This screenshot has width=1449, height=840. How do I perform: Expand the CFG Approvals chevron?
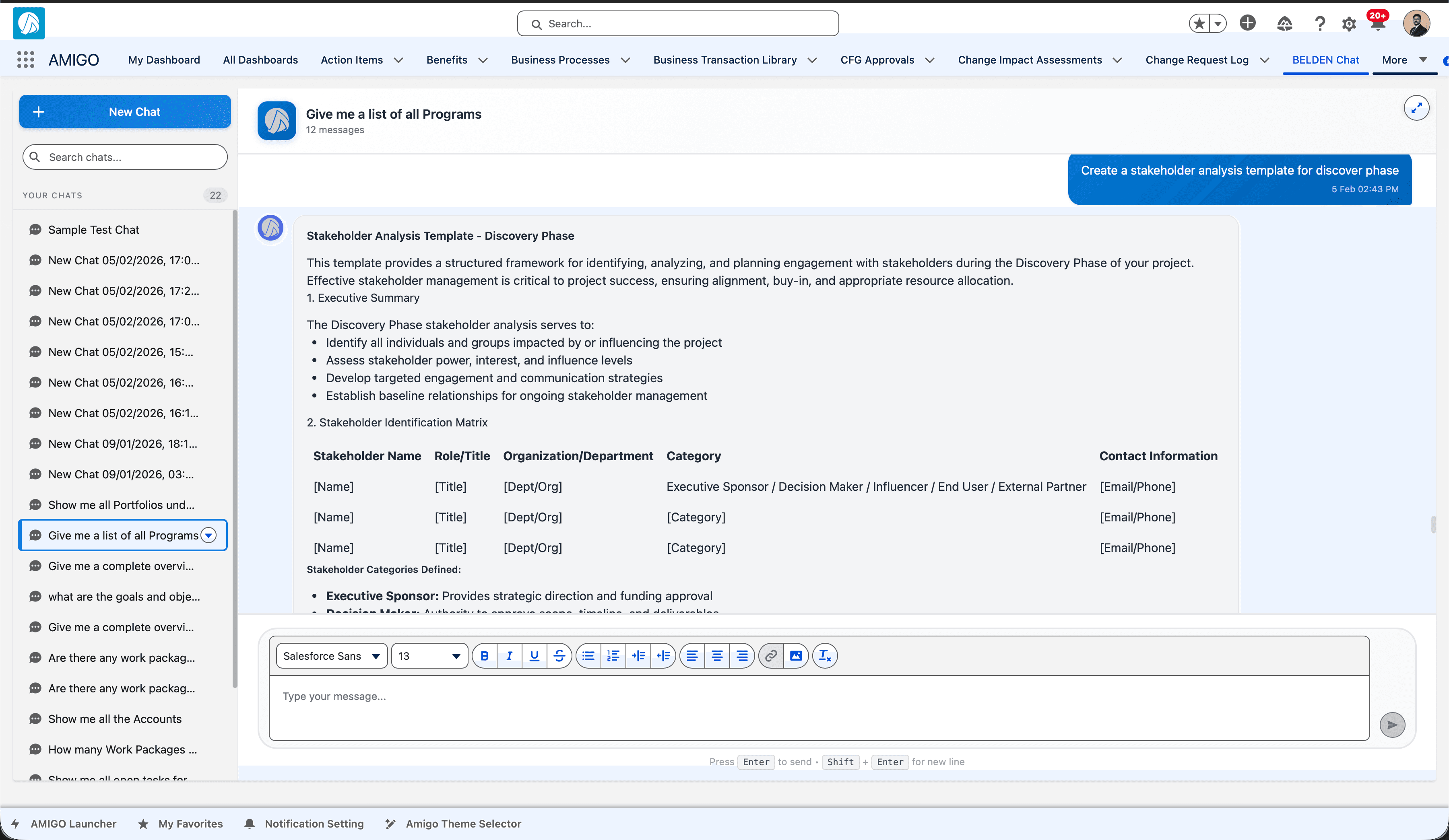(930, 60)
